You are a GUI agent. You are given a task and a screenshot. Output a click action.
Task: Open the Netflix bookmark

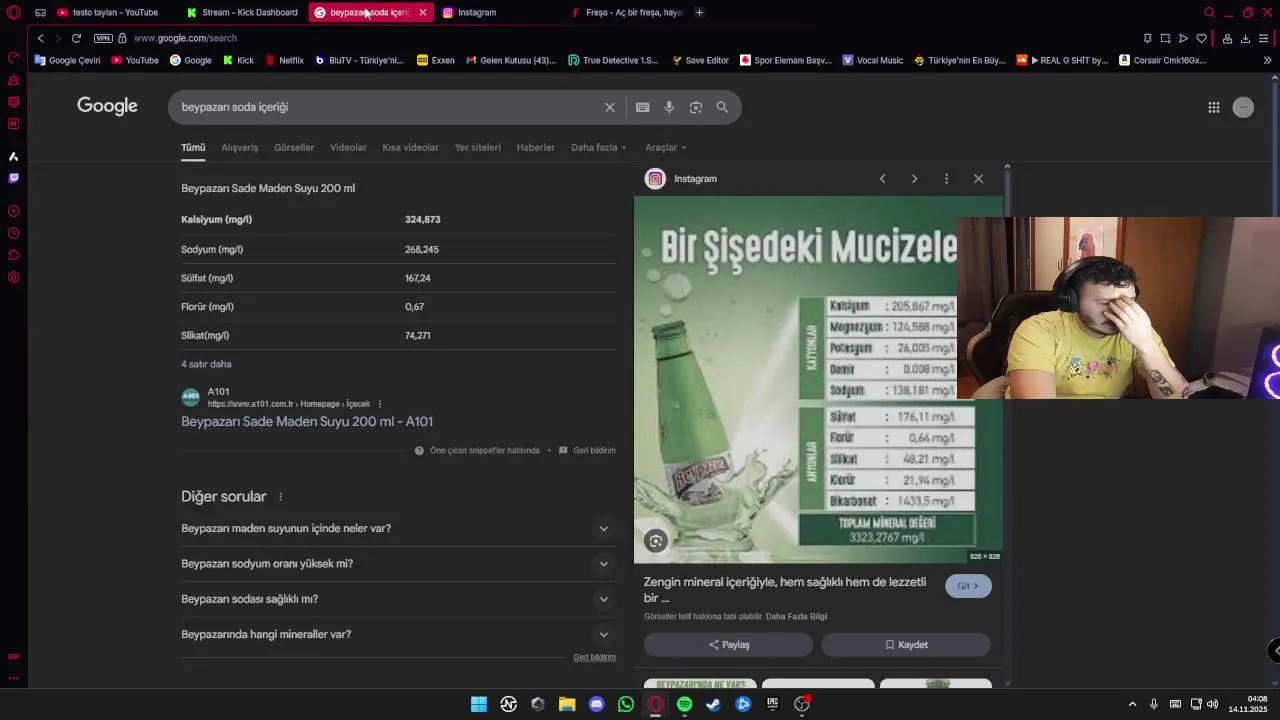point(284,60)
